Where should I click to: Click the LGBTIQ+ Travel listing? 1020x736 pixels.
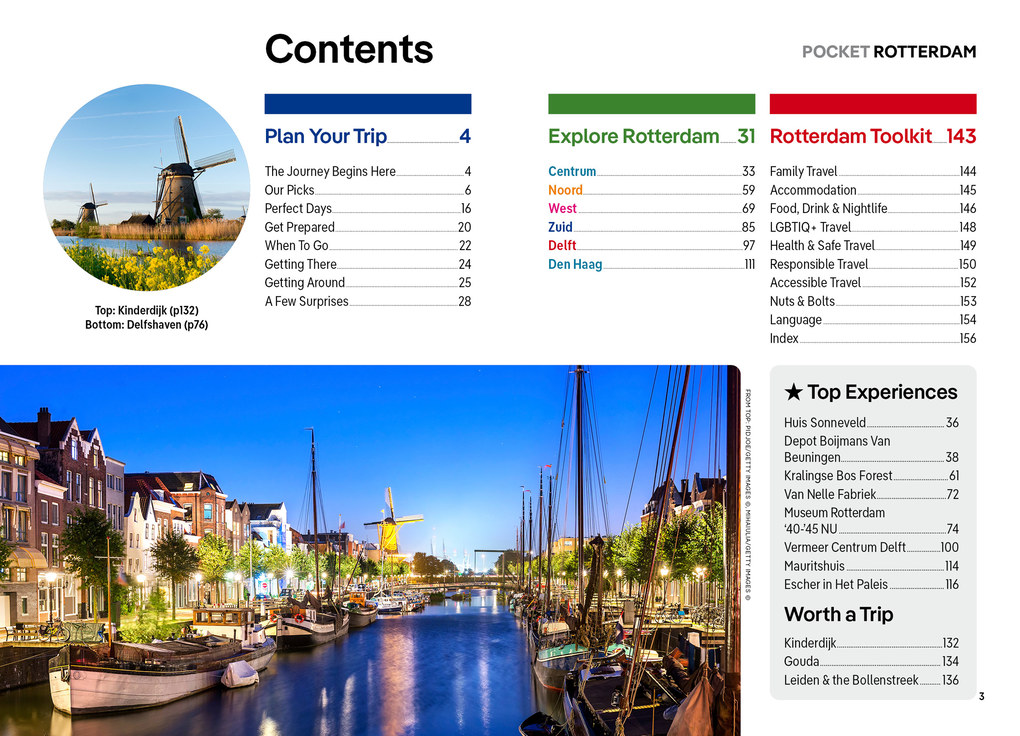pos(812,227)
